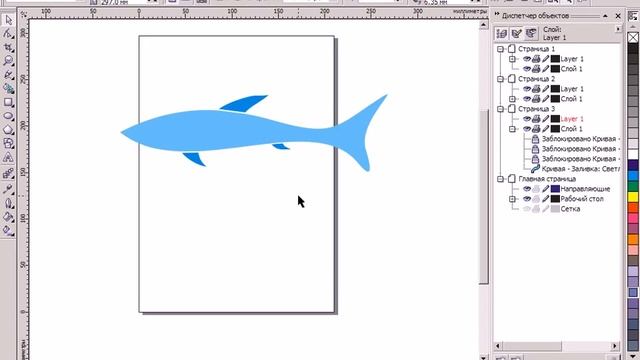Collapse the Страница 3 tree node
This screenshot has height=360, width=640.
[500, 109]
